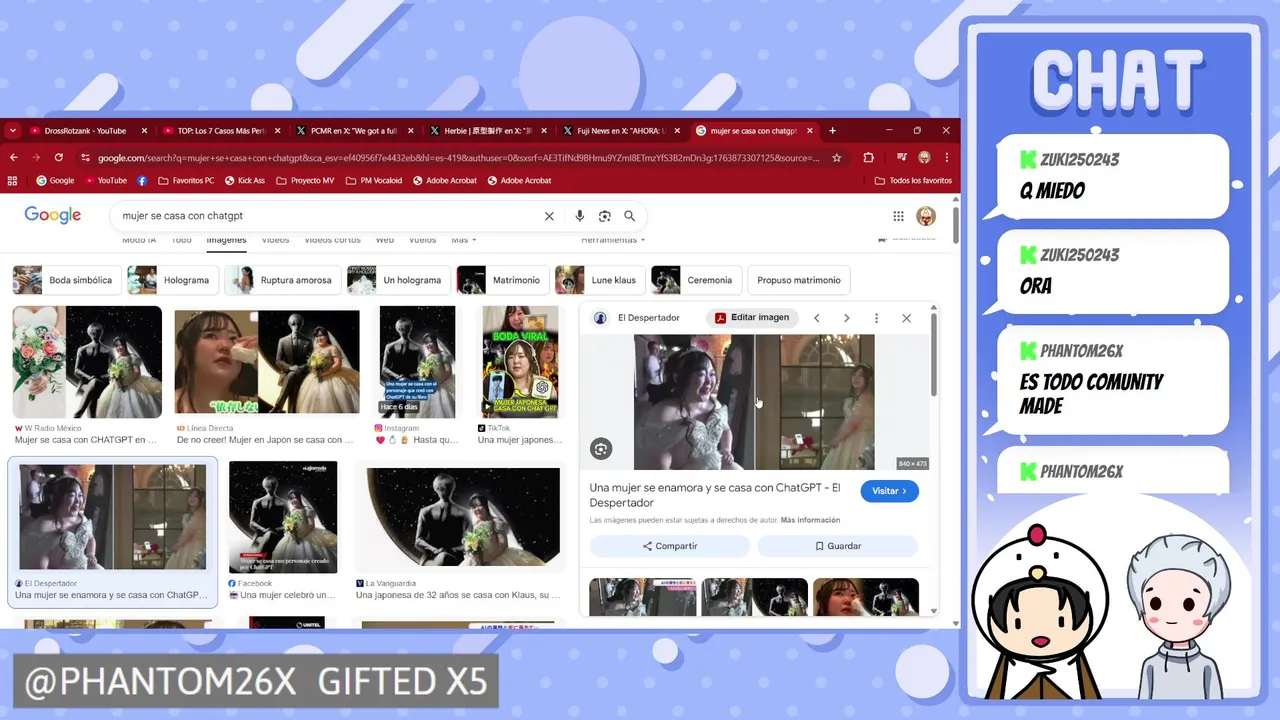Click the blue Visitar button
1280x720 pixels.
pyautogui.click(x=889, y=491)
